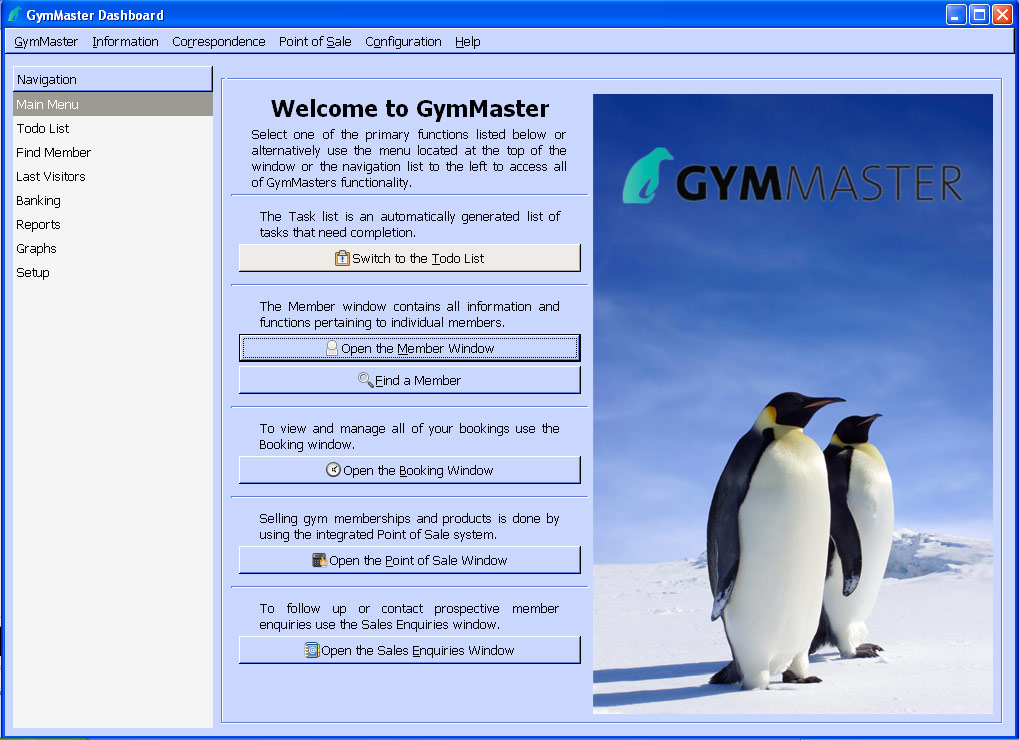Open Reports from the navigation list
1019x740 pixels.
coord(38,224)
